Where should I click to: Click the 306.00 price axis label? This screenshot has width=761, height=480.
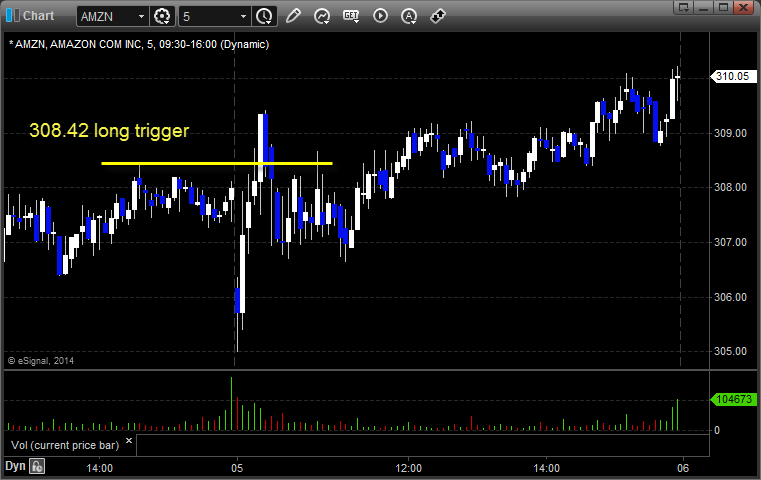[730, 297]
